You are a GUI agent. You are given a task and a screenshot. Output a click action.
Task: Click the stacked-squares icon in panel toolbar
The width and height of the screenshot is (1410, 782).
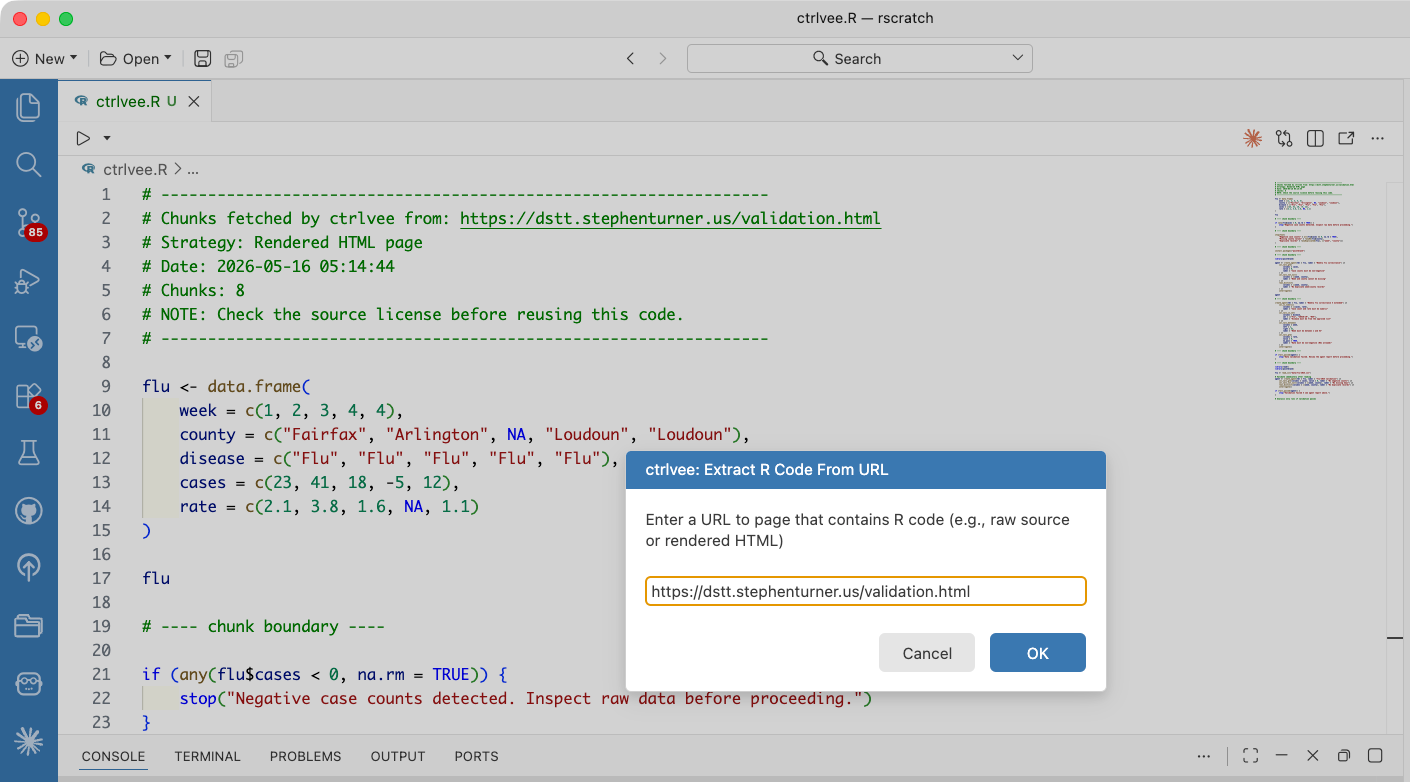click(1344, 756)
